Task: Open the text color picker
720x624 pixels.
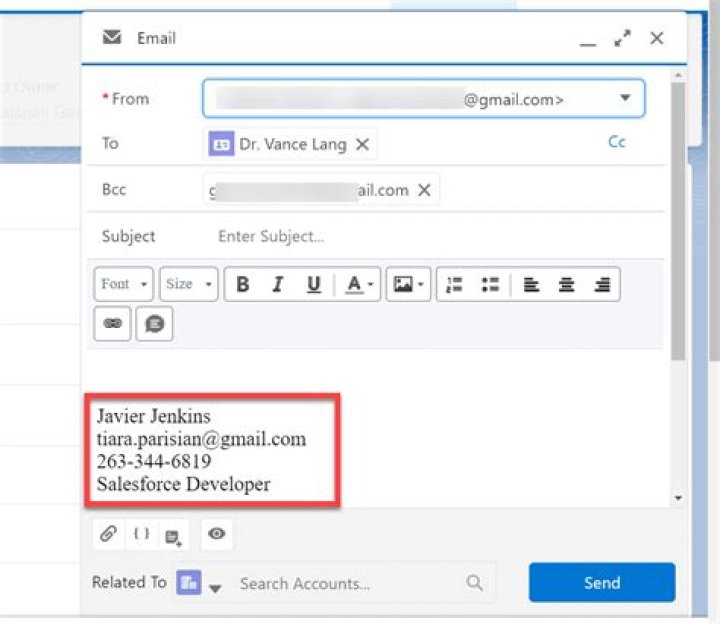Action: [359, 284]
